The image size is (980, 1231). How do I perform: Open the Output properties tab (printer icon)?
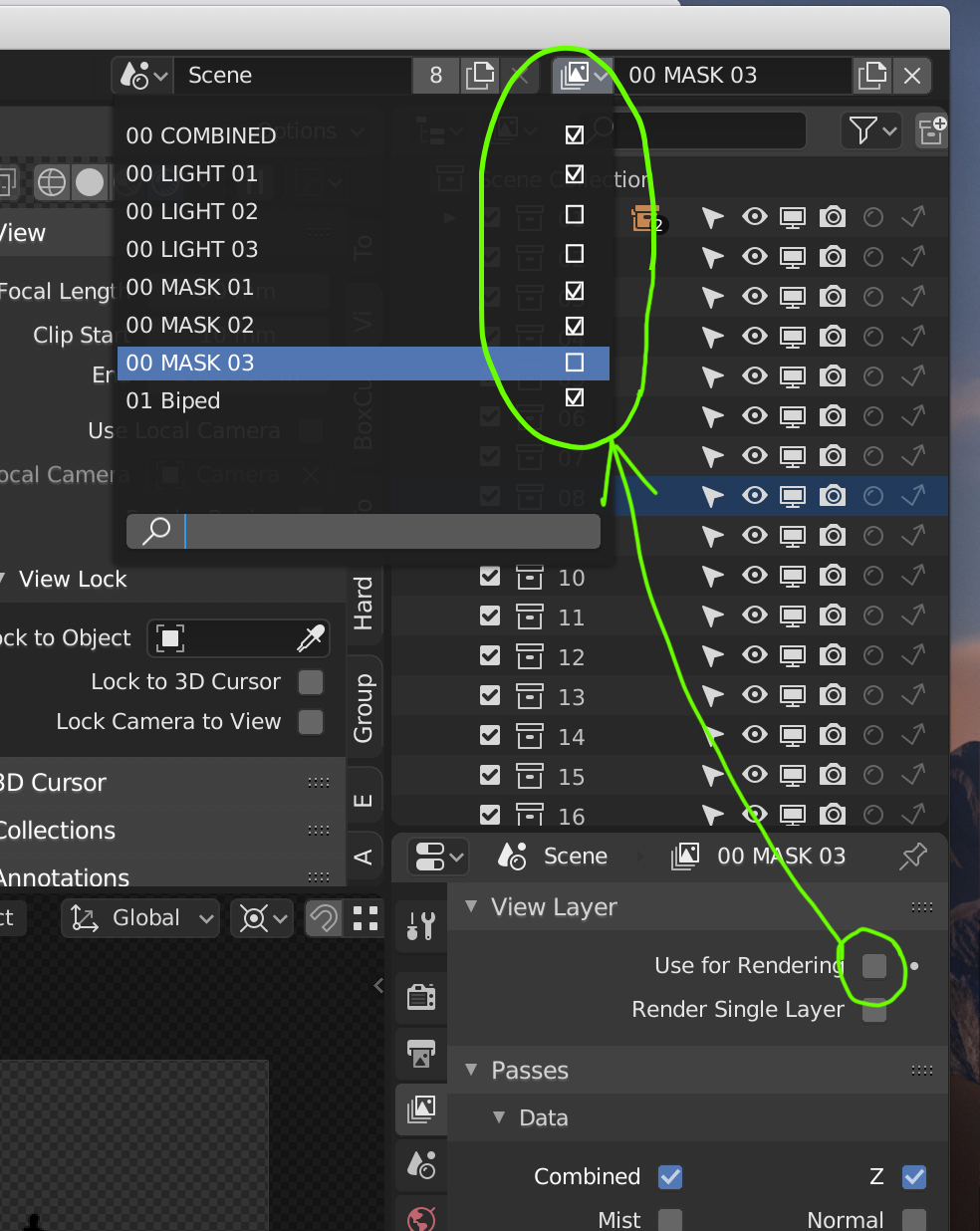421,1053
